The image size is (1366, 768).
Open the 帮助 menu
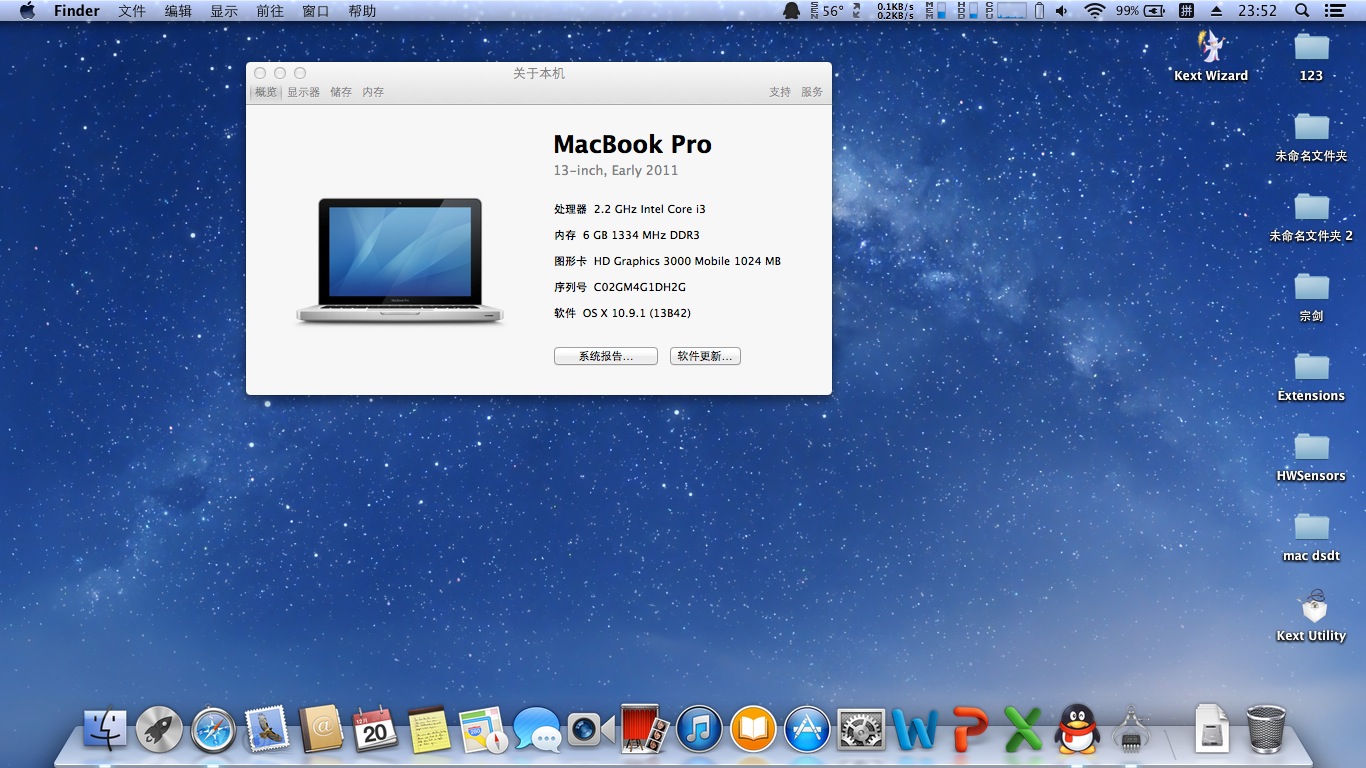[x=362, y=11]
